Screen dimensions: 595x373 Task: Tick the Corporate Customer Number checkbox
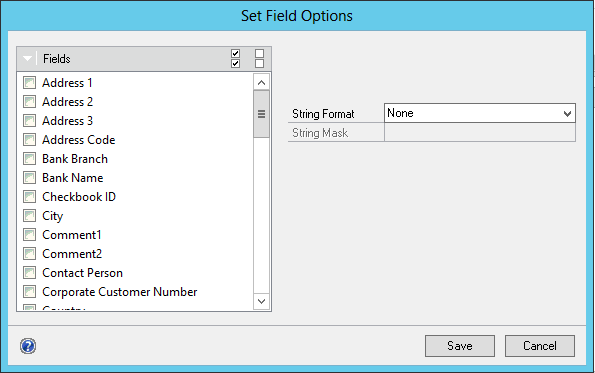(29, 292)
